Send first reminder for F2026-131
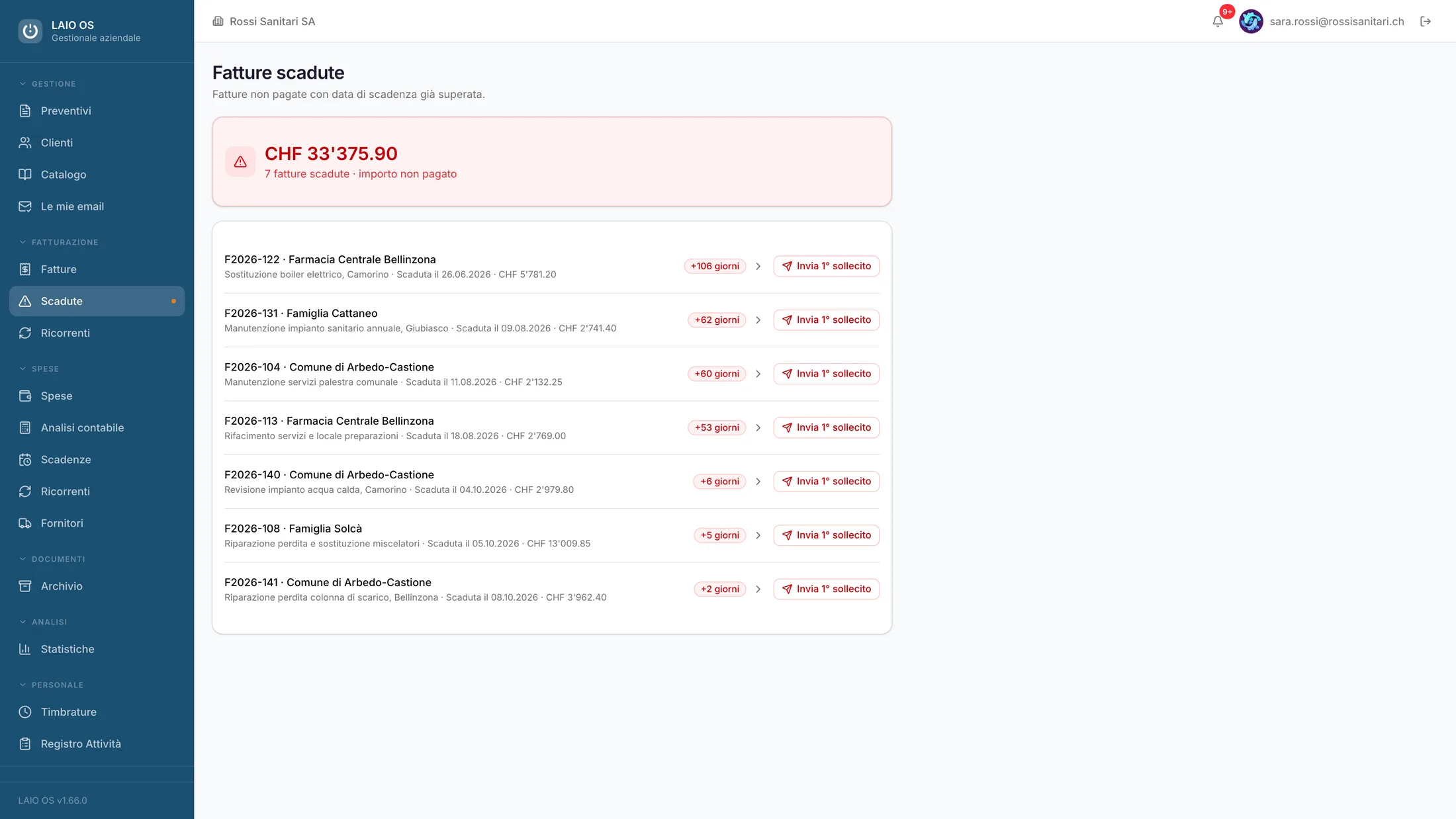Screen dimensions: 1456x819 [x=826, y=320]
